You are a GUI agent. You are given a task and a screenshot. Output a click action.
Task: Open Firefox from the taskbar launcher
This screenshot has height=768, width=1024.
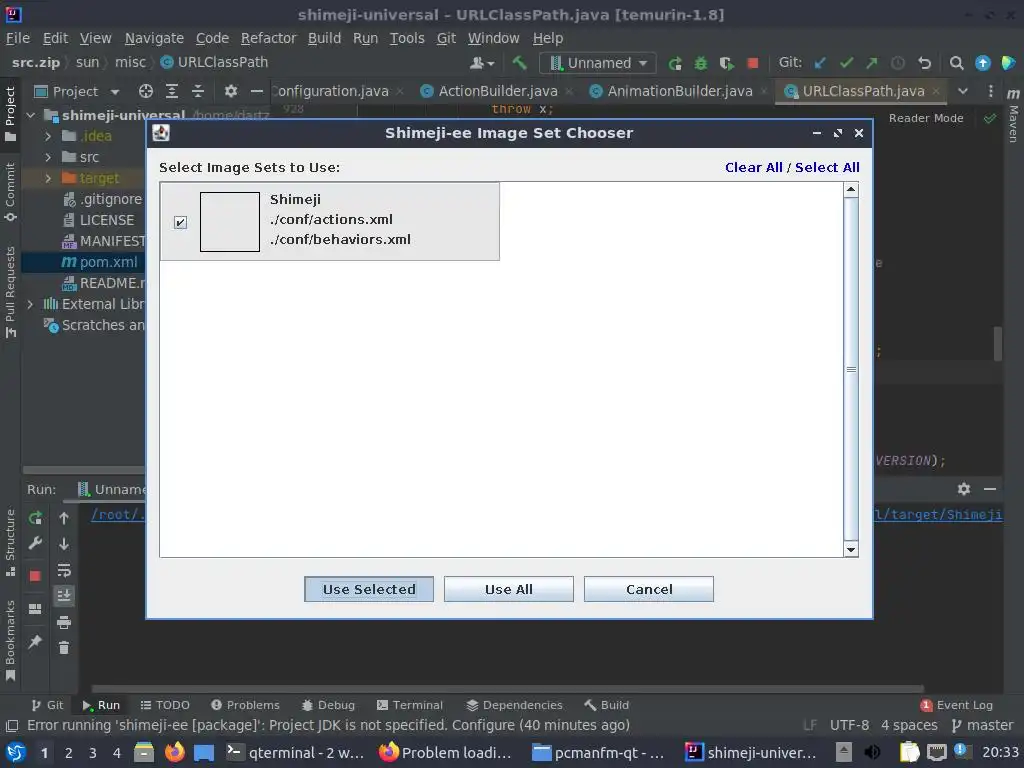coord(174,752)
